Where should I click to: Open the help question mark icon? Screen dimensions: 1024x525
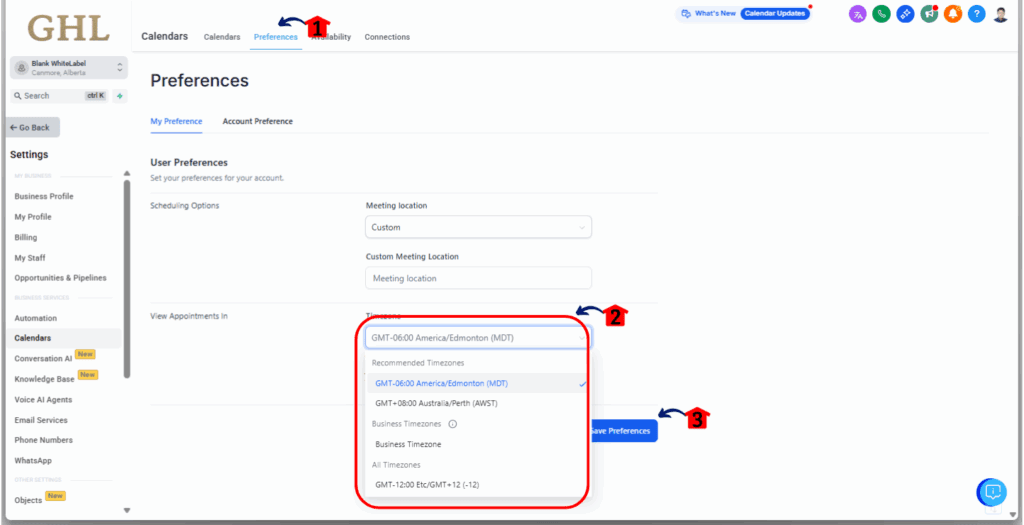pyautogui.click(x=976, y=14)
